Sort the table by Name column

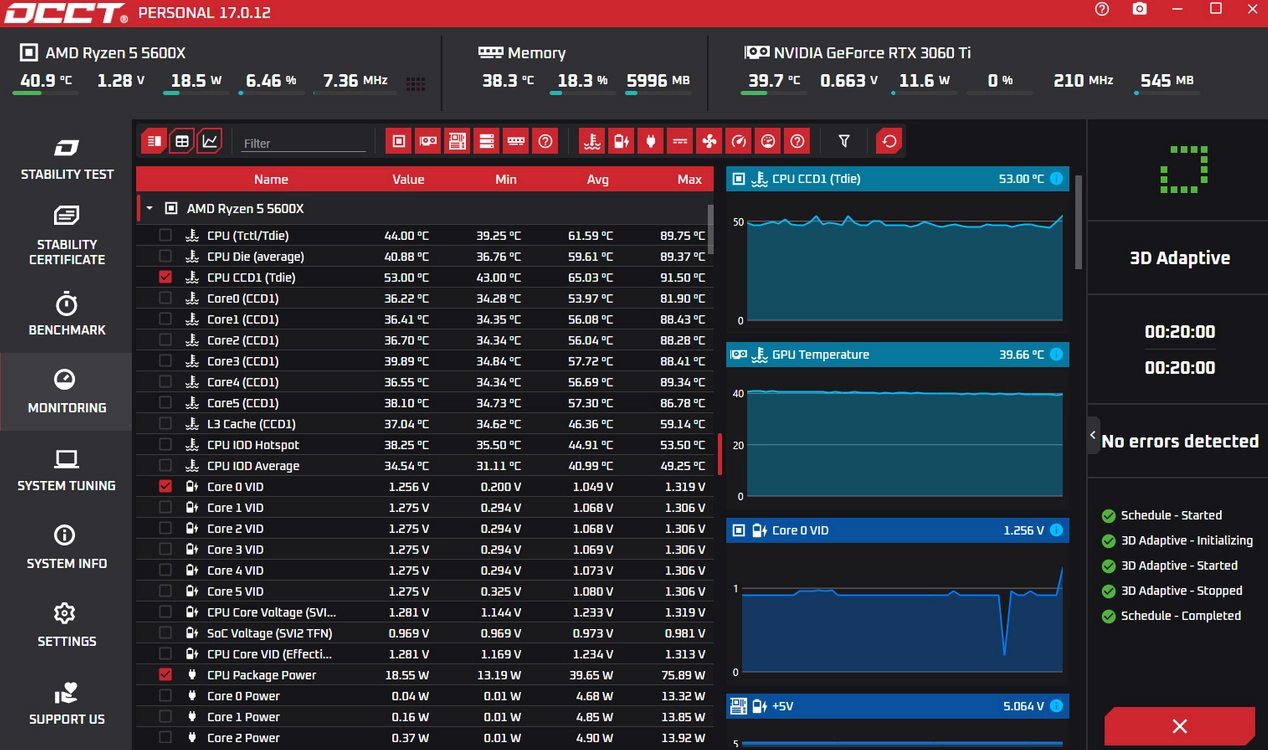[x=271, y=180]
